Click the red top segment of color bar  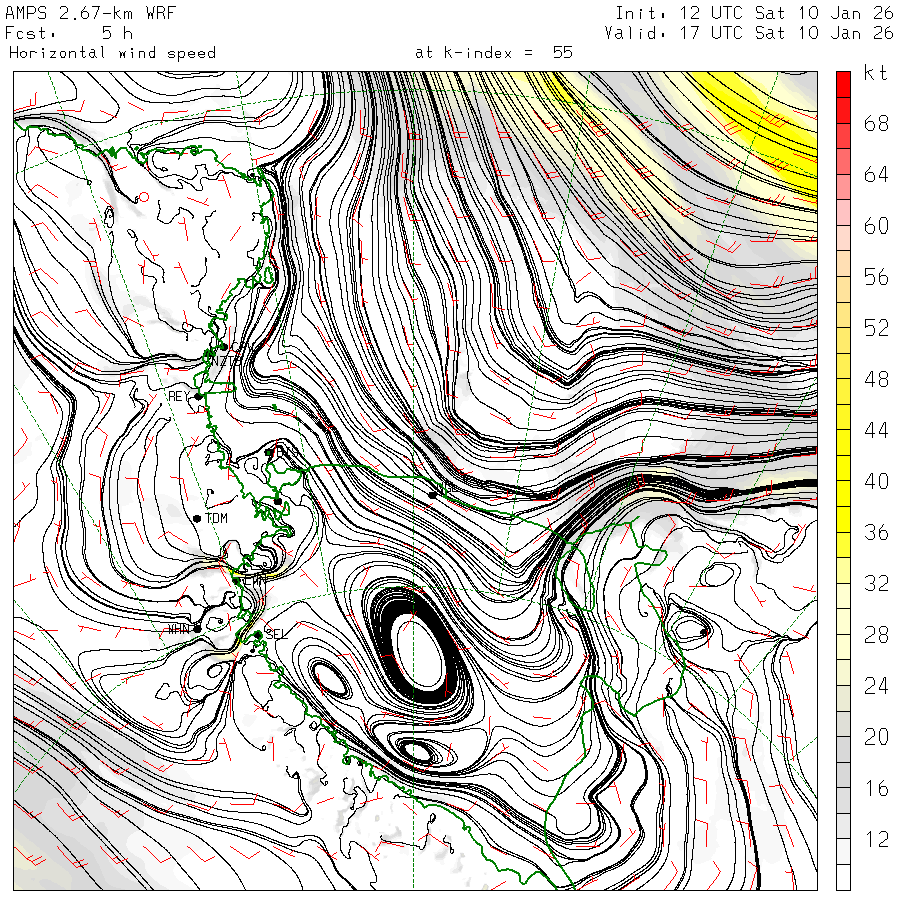[x=843, y=84]
